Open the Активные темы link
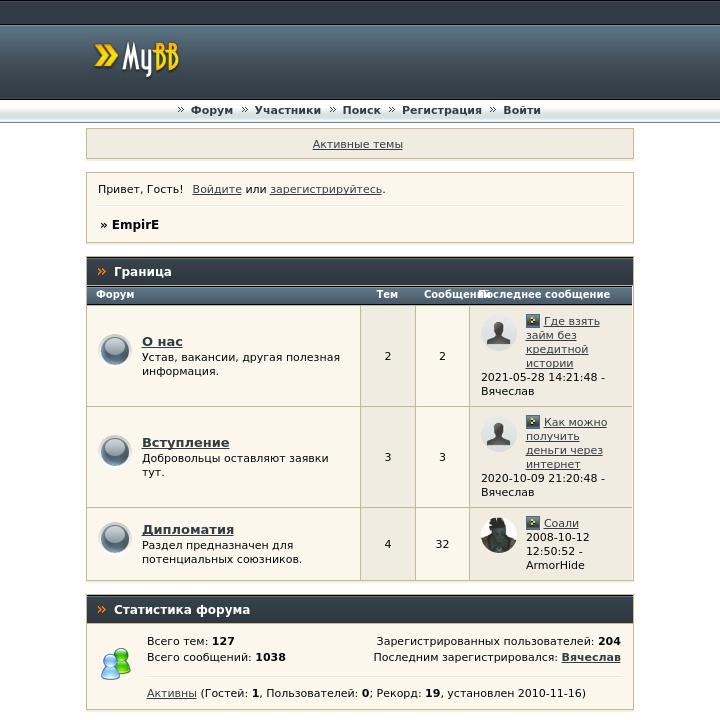The width and height of the screenshot is (720, 720). [357, 144]
